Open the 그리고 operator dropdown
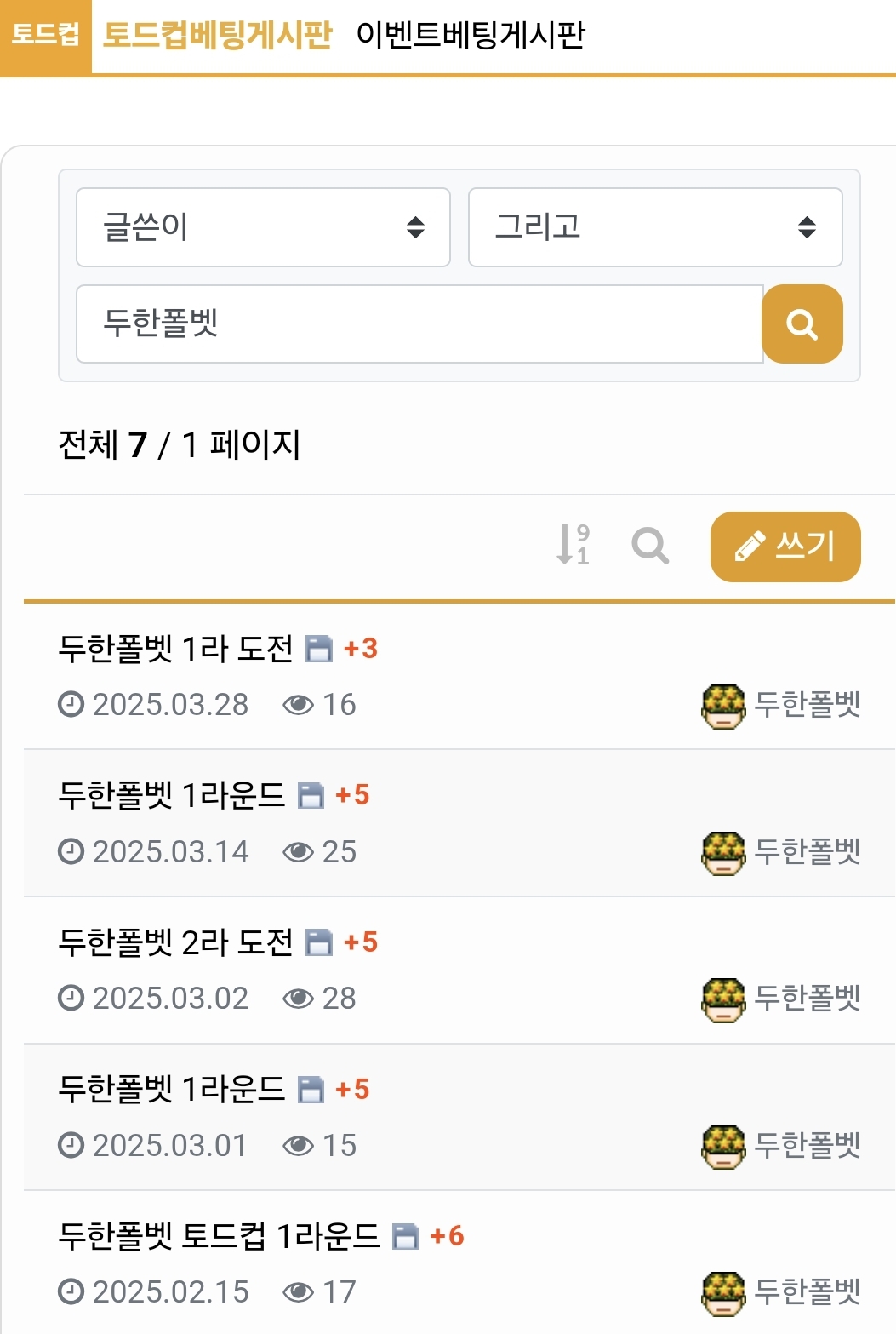Screen dimensions: 896x1334 [x=655, y=227]
